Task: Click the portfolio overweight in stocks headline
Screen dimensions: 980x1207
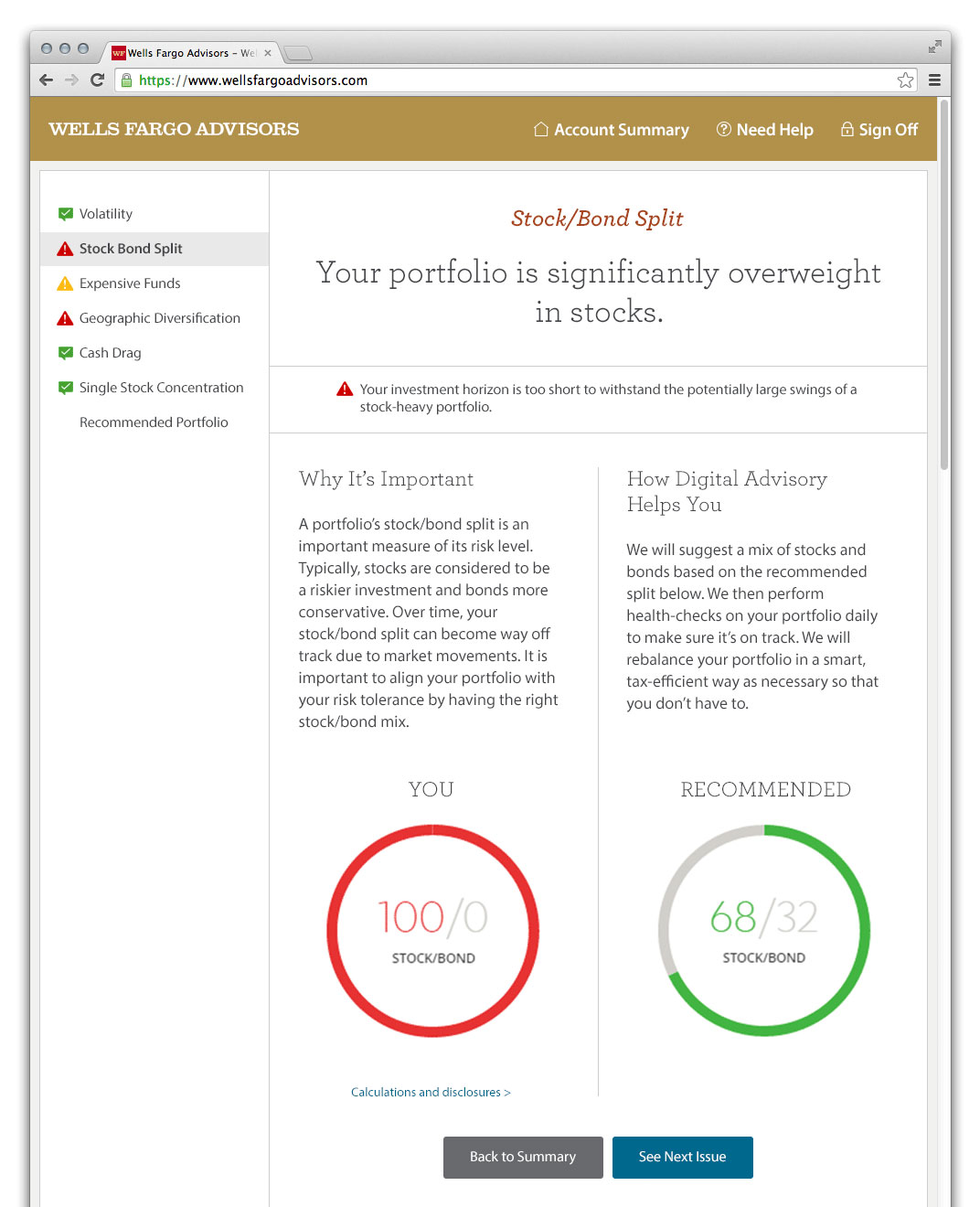Action: tap(599, 292)
